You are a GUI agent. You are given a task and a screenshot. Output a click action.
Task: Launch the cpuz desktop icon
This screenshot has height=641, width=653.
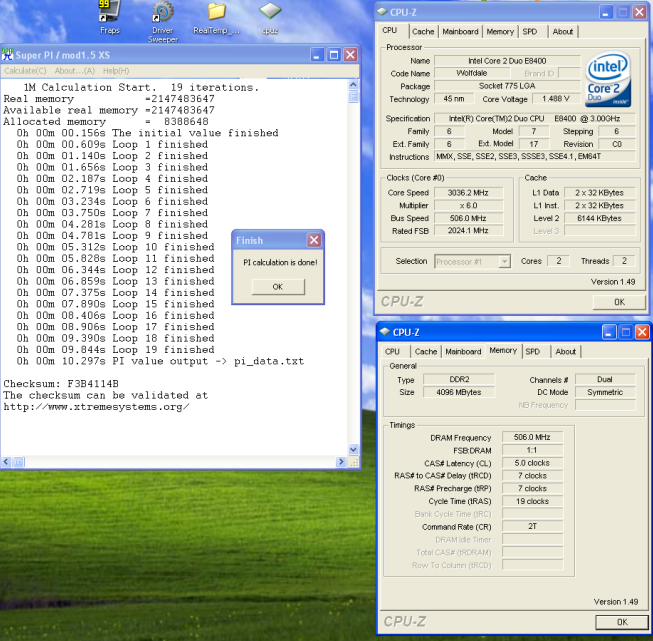coord(270,17)
